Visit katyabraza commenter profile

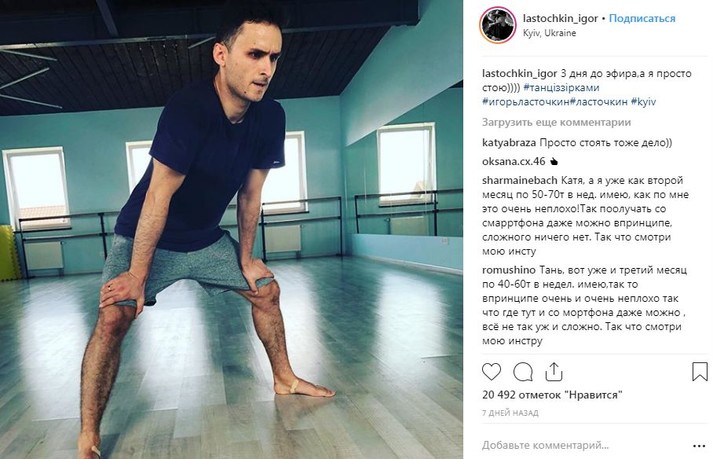coord(509,143)
